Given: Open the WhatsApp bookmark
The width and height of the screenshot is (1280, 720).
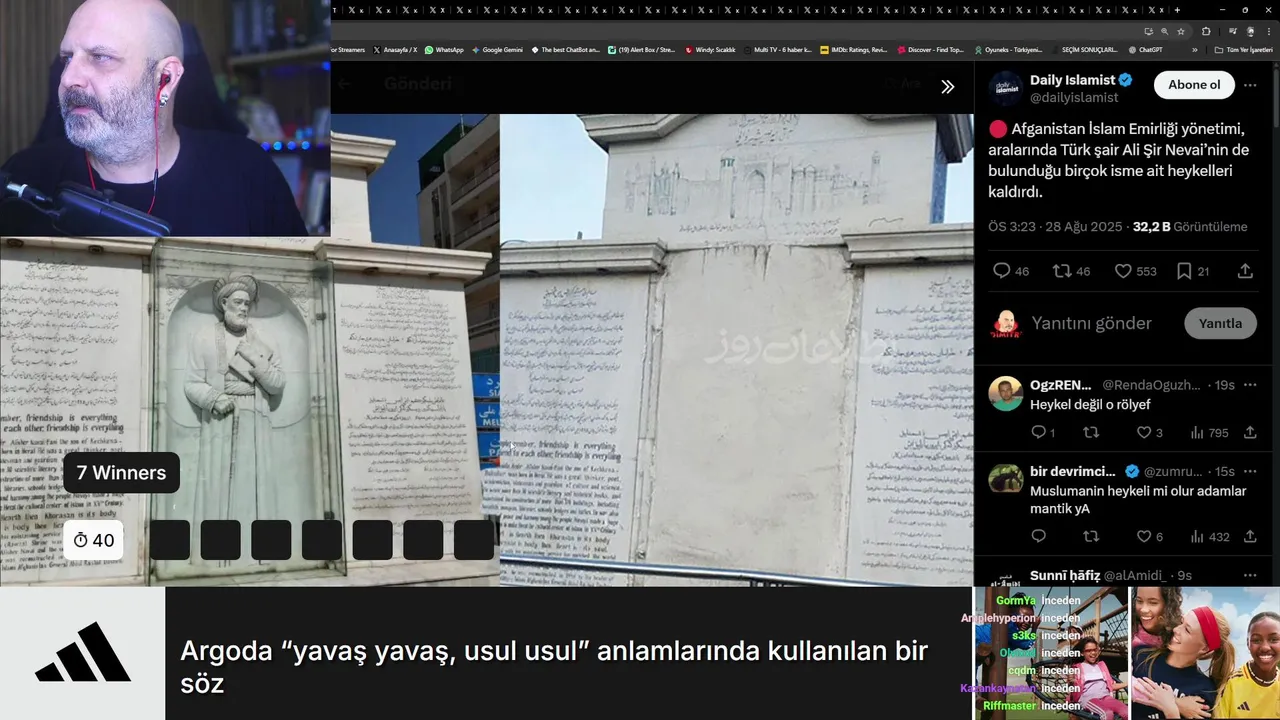Looking at the screenshot, I should tap(444, 49).
